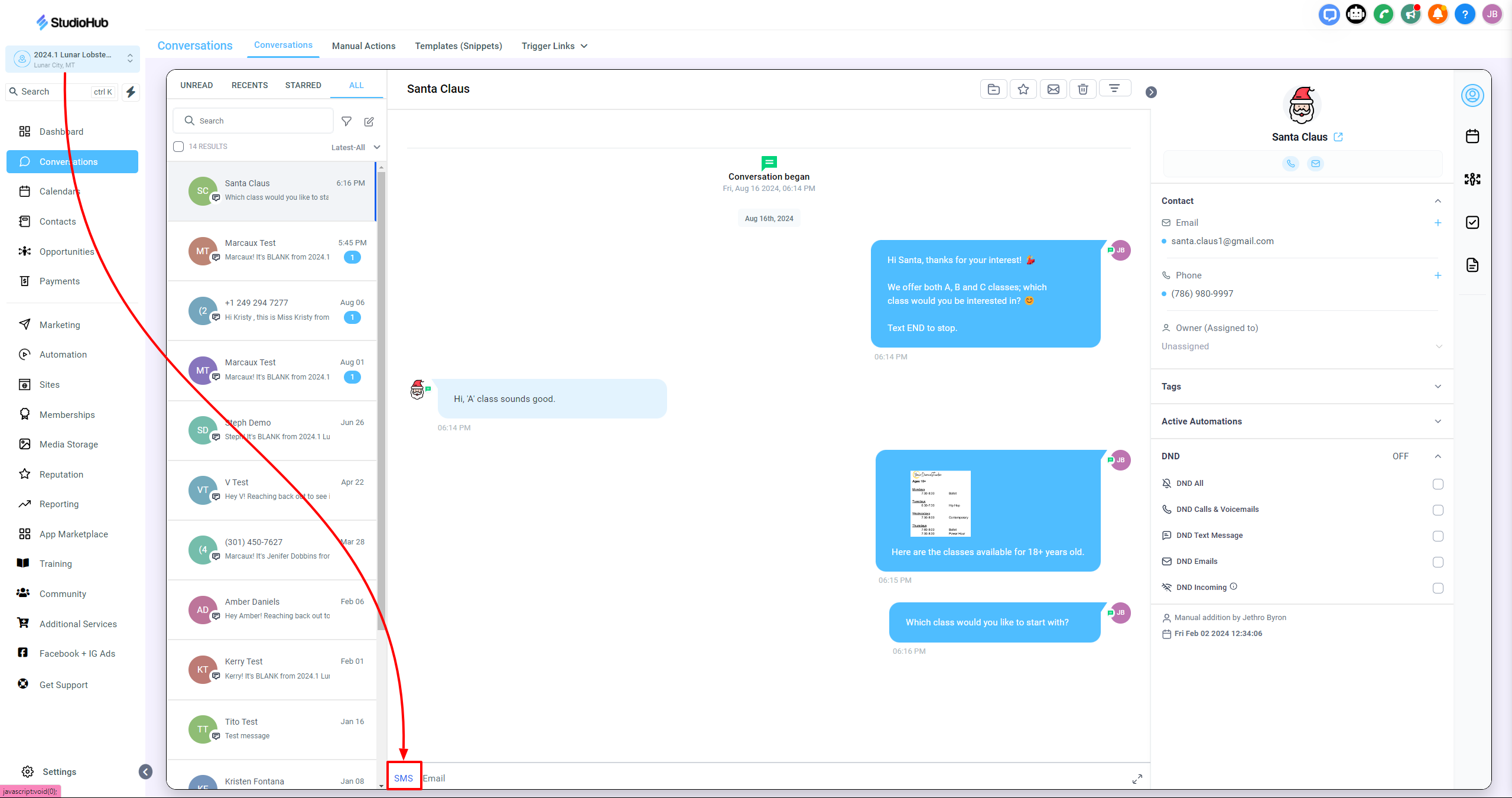The image size is (1512, 798).
Task: Select the SMS message channel
Action: point(404,778)
